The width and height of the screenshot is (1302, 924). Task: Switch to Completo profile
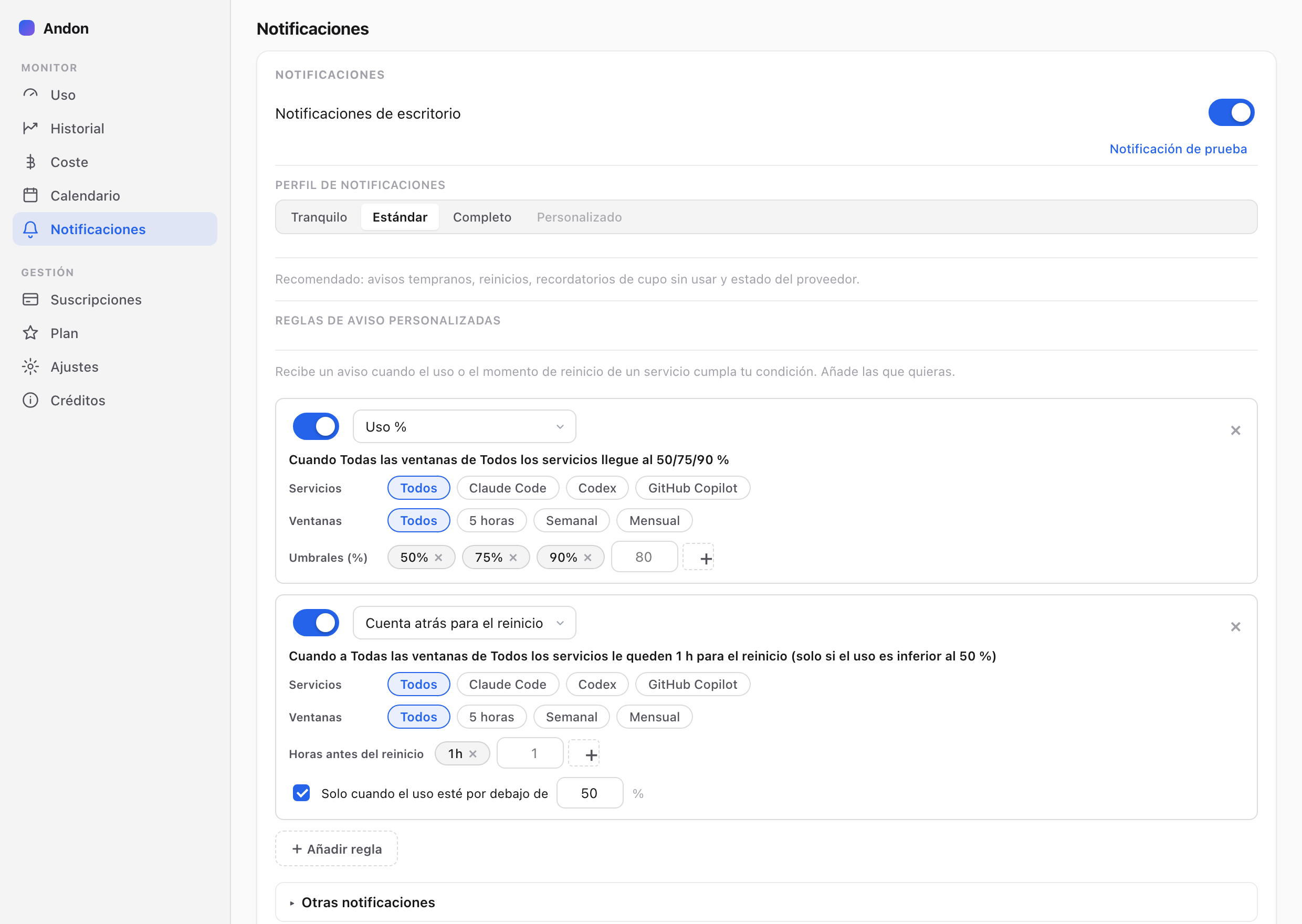482,217
